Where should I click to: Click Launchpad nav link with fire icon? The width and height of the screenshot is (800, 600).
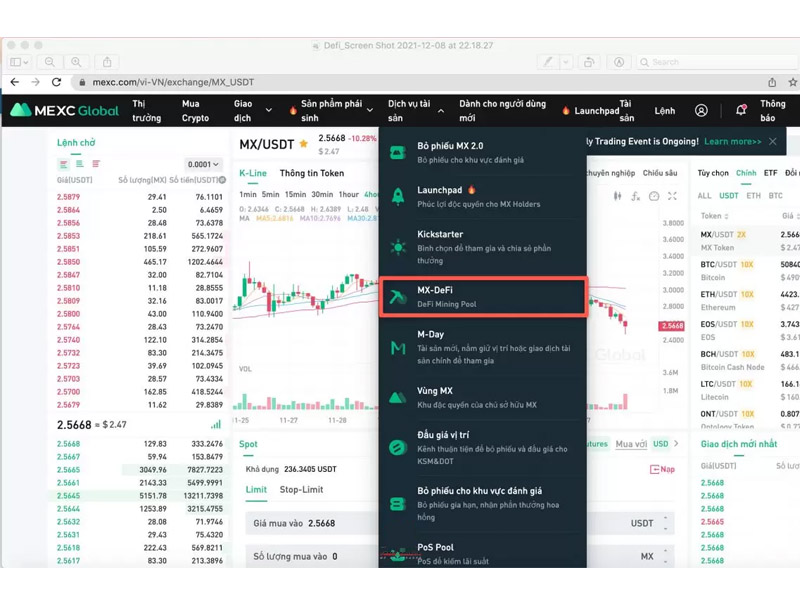pos(591,111)
